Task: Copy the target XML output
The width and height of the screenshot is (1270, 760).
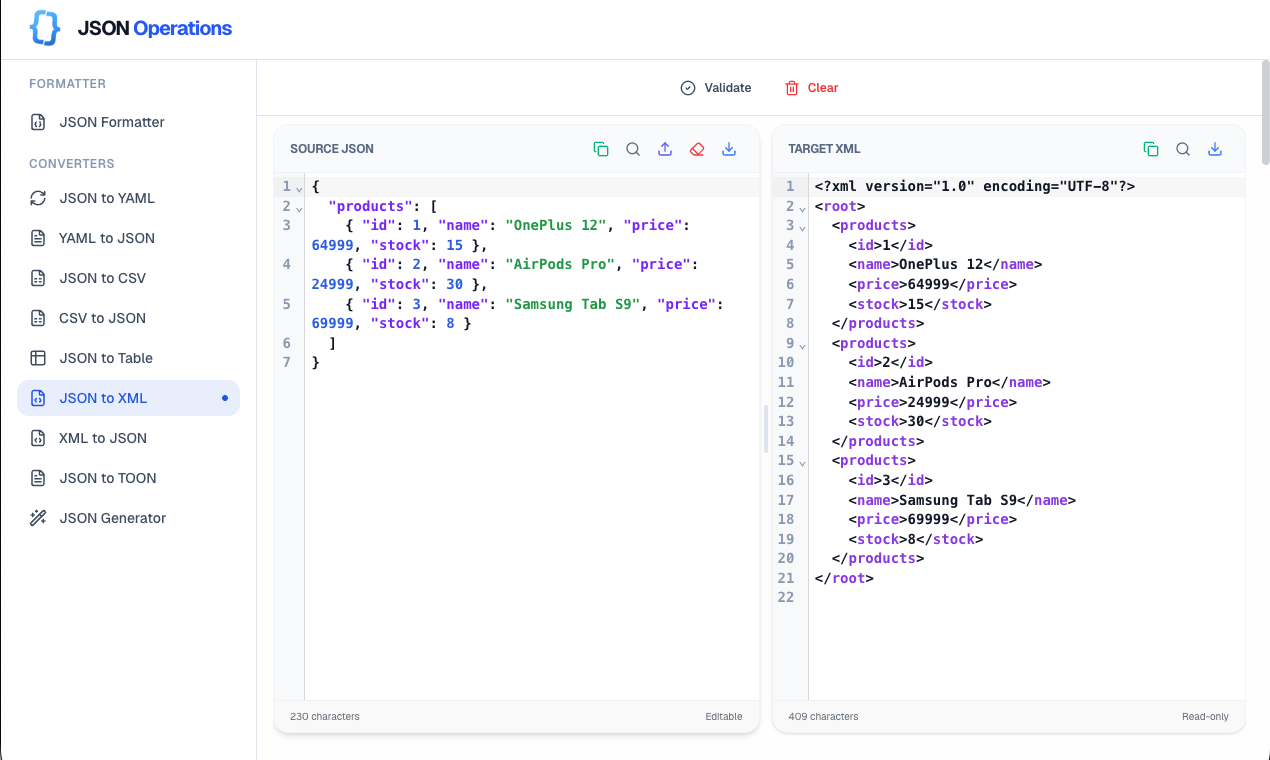Action: 1151,148
